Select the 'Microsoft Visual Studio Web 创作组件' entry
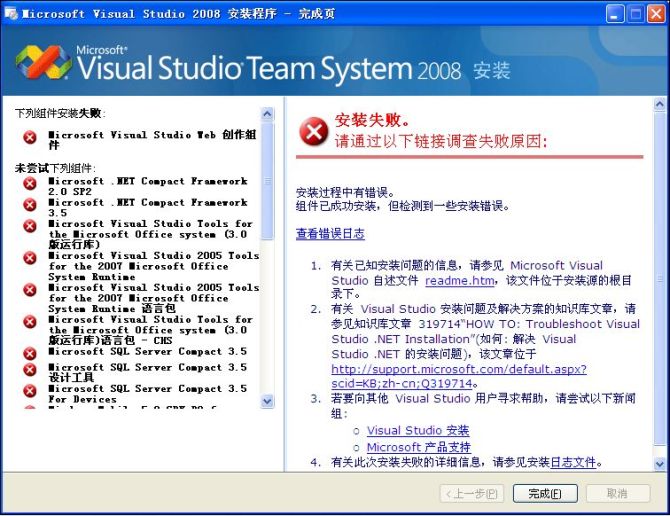Image resolution: width=670 pixels, height=516 pixels. coord(152,140)
